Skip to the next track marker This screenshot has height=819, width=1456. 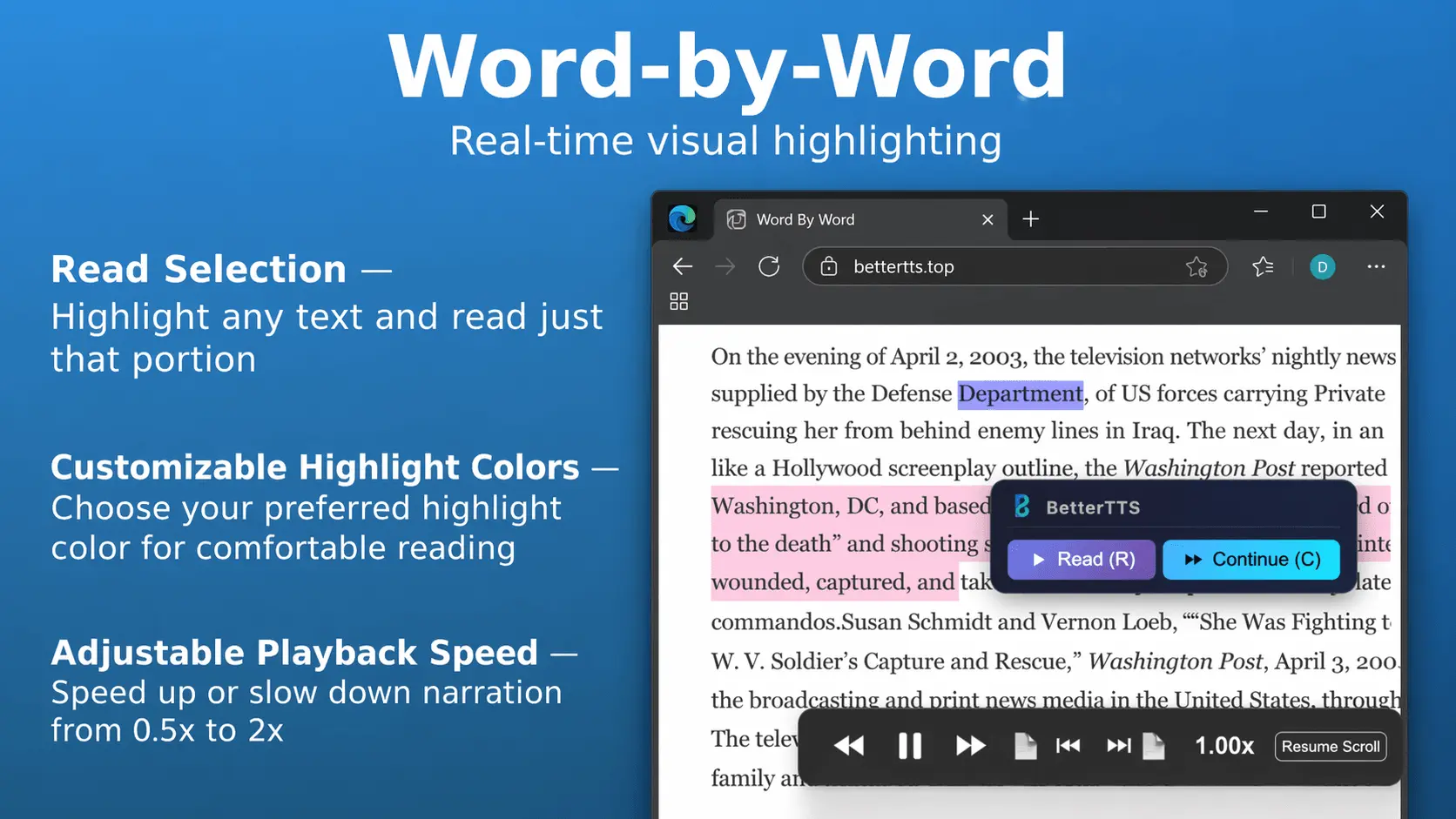pos(1119,746)
